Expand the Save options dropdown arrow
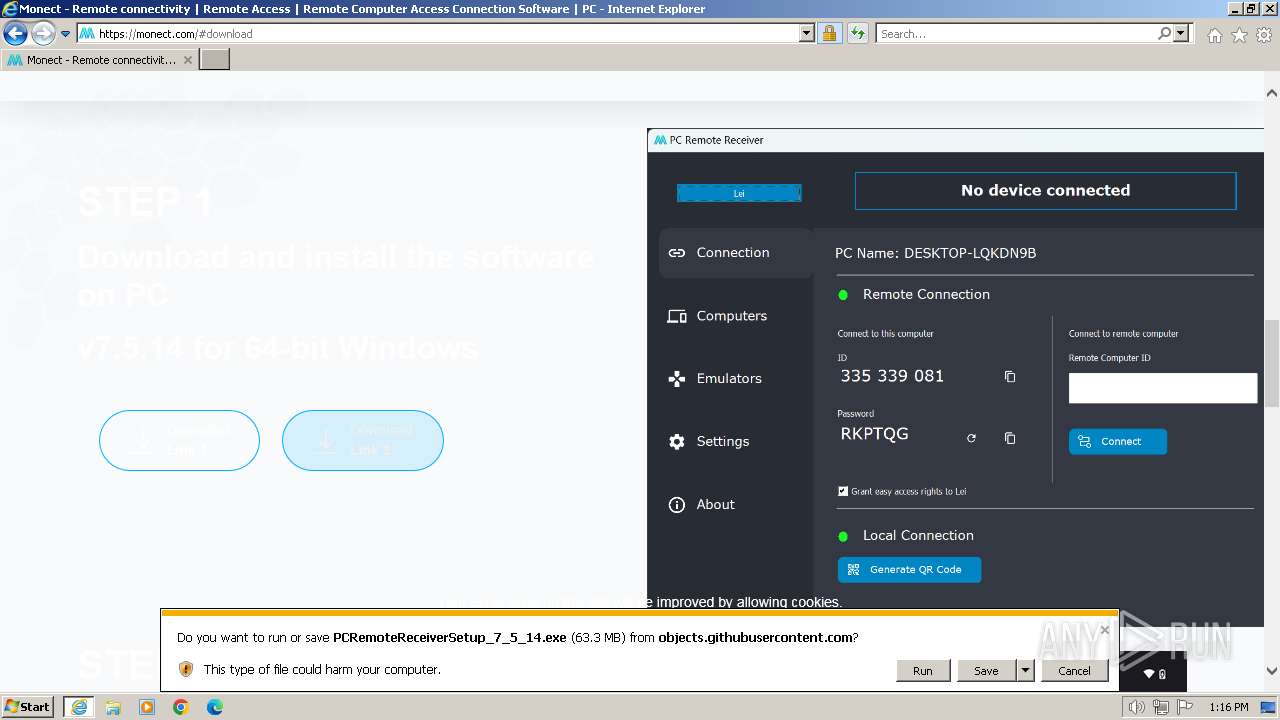 (1025, 671)
